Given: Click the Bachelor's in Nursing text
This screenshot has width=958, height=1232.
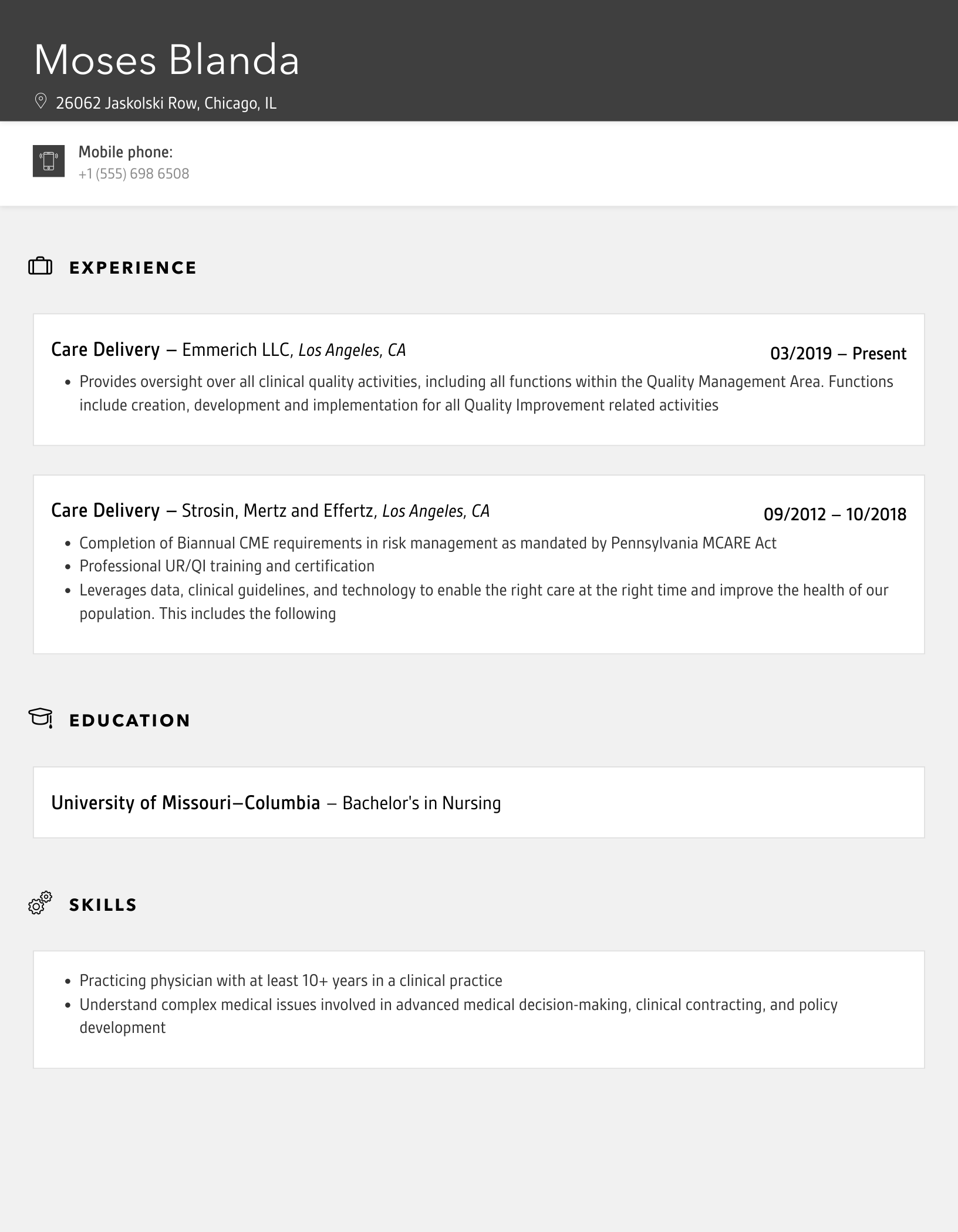Looking at the screenshot, I should pyautogui.click(x=421, y=803).
